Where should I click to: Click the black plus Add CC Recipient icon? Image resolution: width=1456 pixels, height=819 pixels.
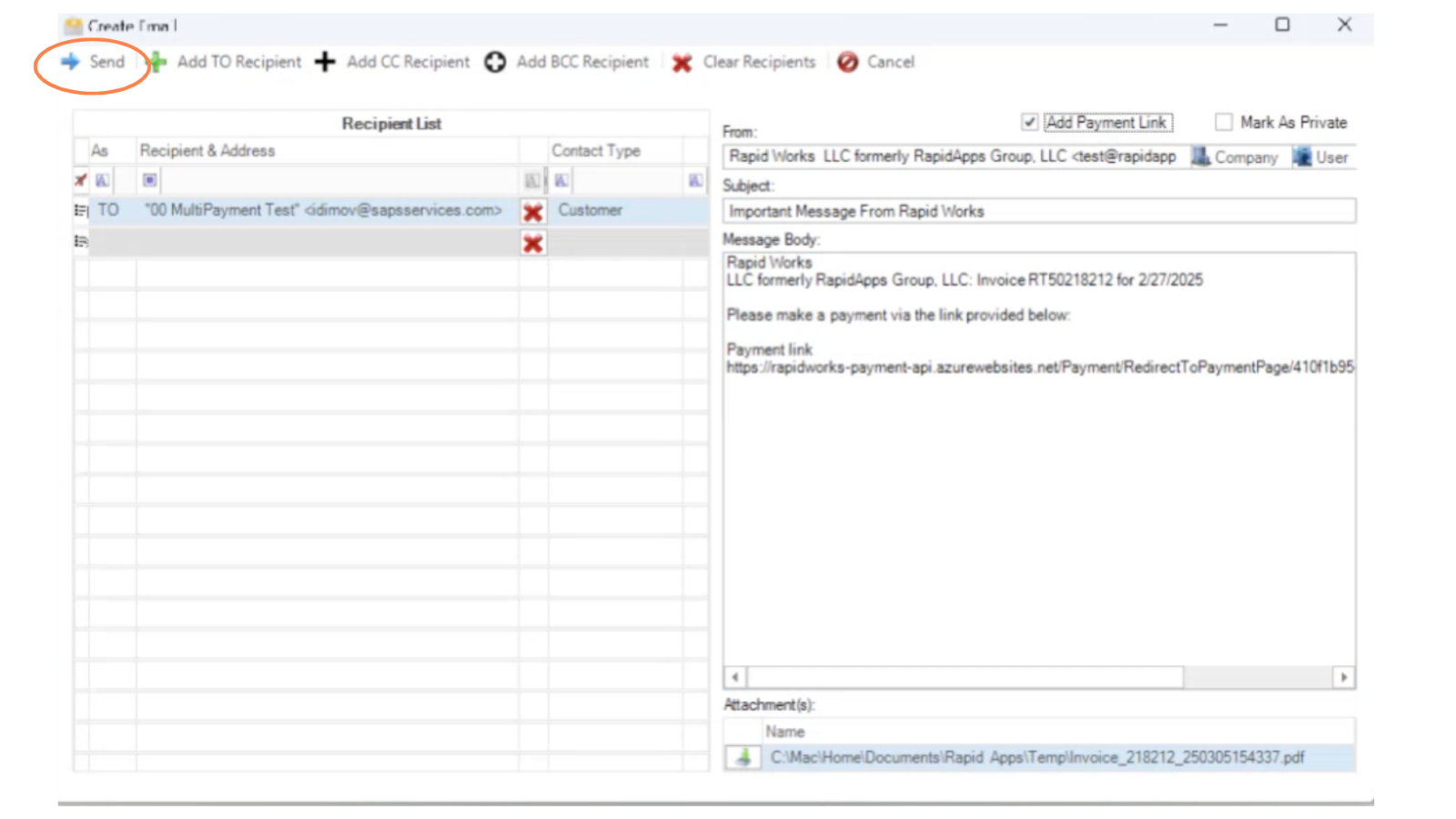(x=325, y=62)
